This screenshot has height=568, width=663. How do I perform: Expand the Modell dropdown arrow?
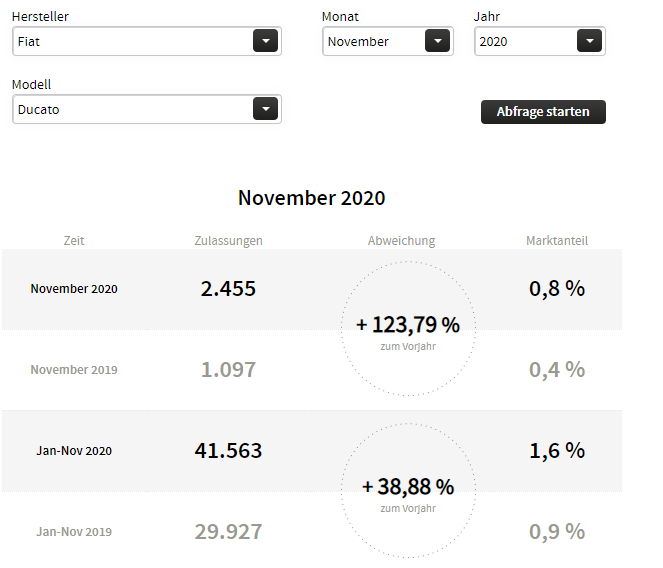tap(264, 109)
